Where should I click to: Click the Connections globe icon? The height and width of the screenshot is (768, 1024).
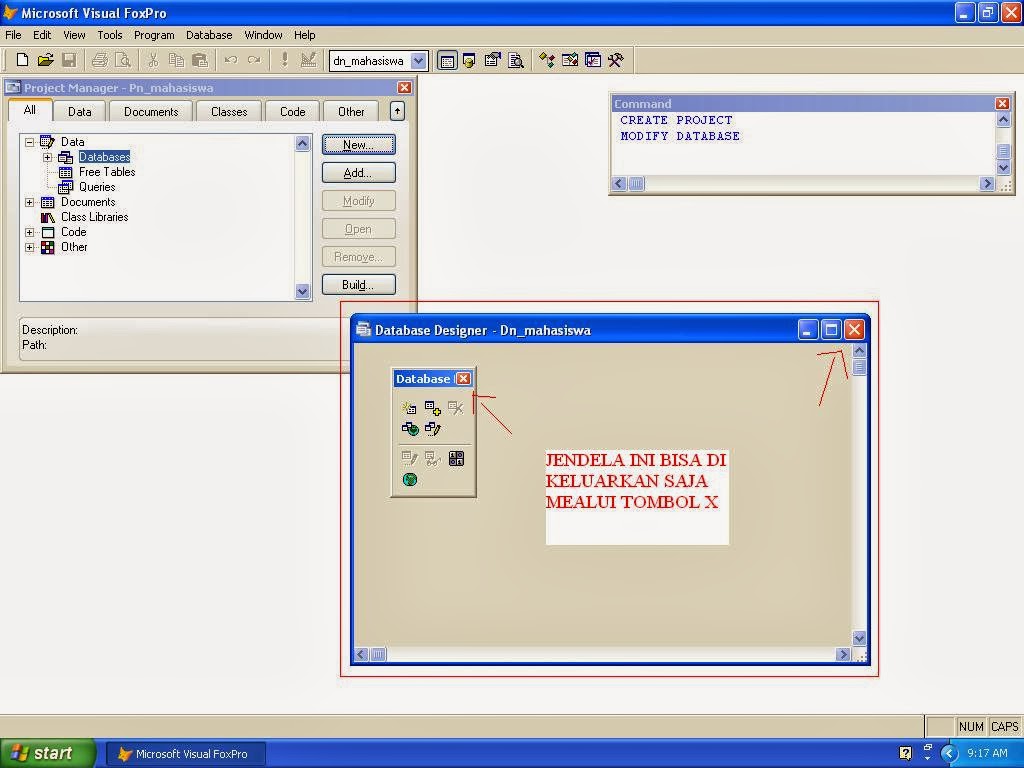(x=409, y=479)
